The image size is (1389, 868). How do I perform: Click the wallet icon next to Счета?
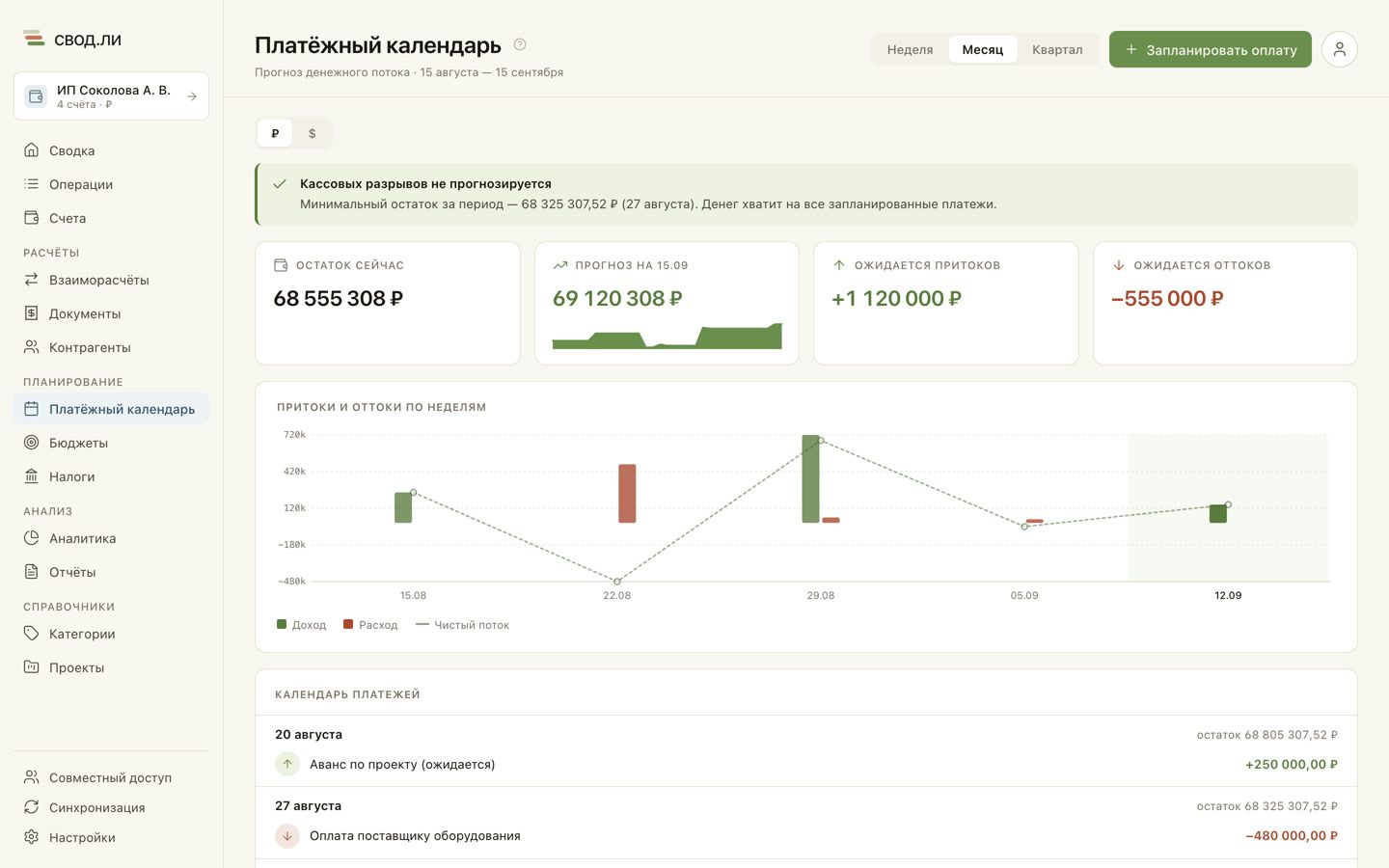pyautogui.click(x=32, y=218)
